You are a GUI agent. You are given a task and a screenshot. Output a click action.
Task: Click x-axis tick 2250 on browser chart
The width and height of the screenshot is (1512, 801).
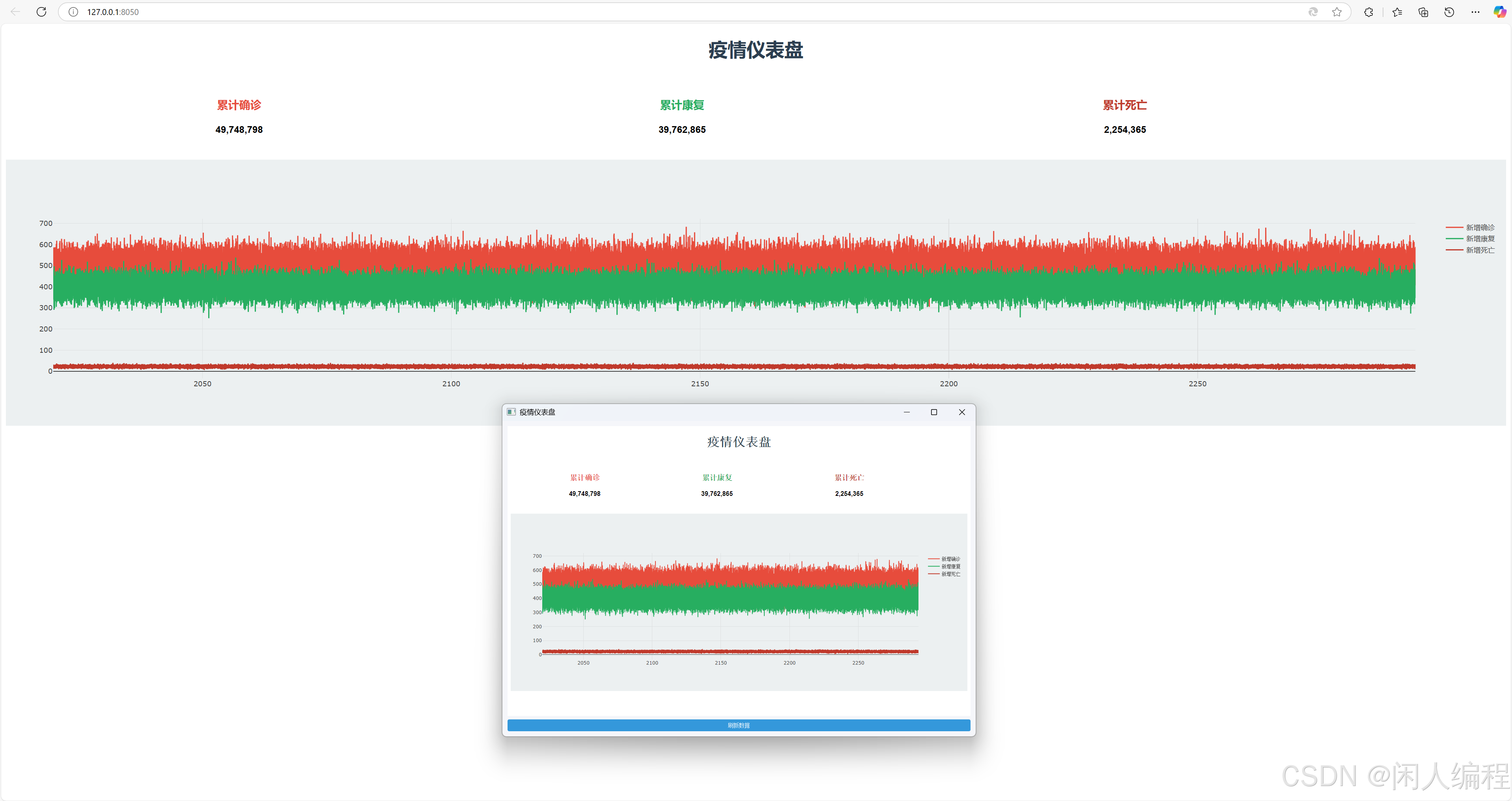(1197, 384)
